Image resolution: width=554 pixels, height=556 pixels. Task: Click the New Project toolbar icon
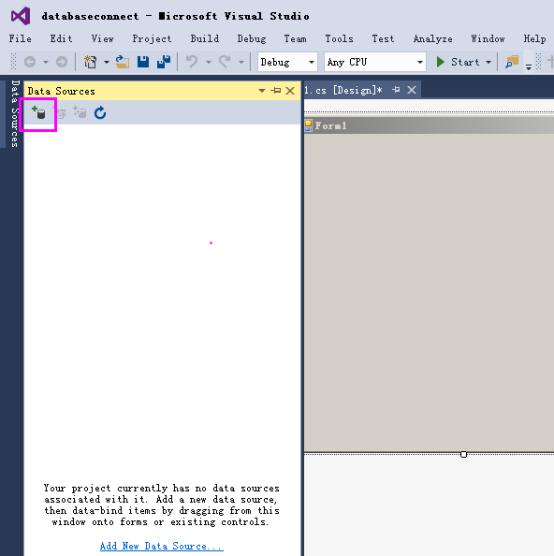[90, 62]
